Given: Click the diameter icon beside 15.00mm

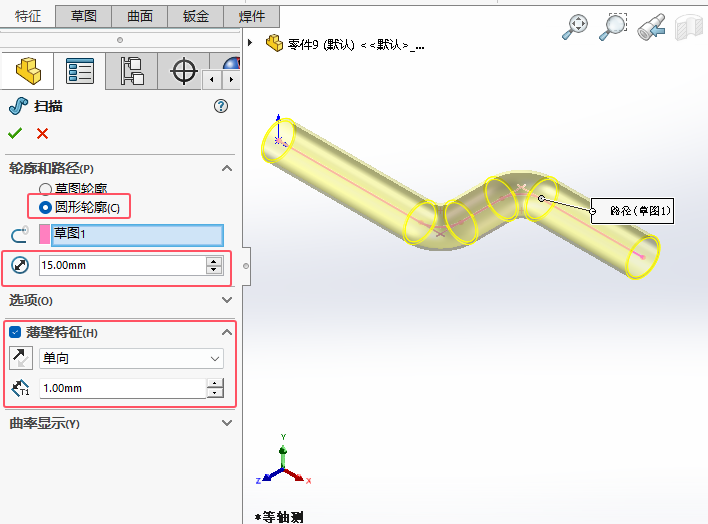Looking at the screenshot, I should [x=20, y=265].
